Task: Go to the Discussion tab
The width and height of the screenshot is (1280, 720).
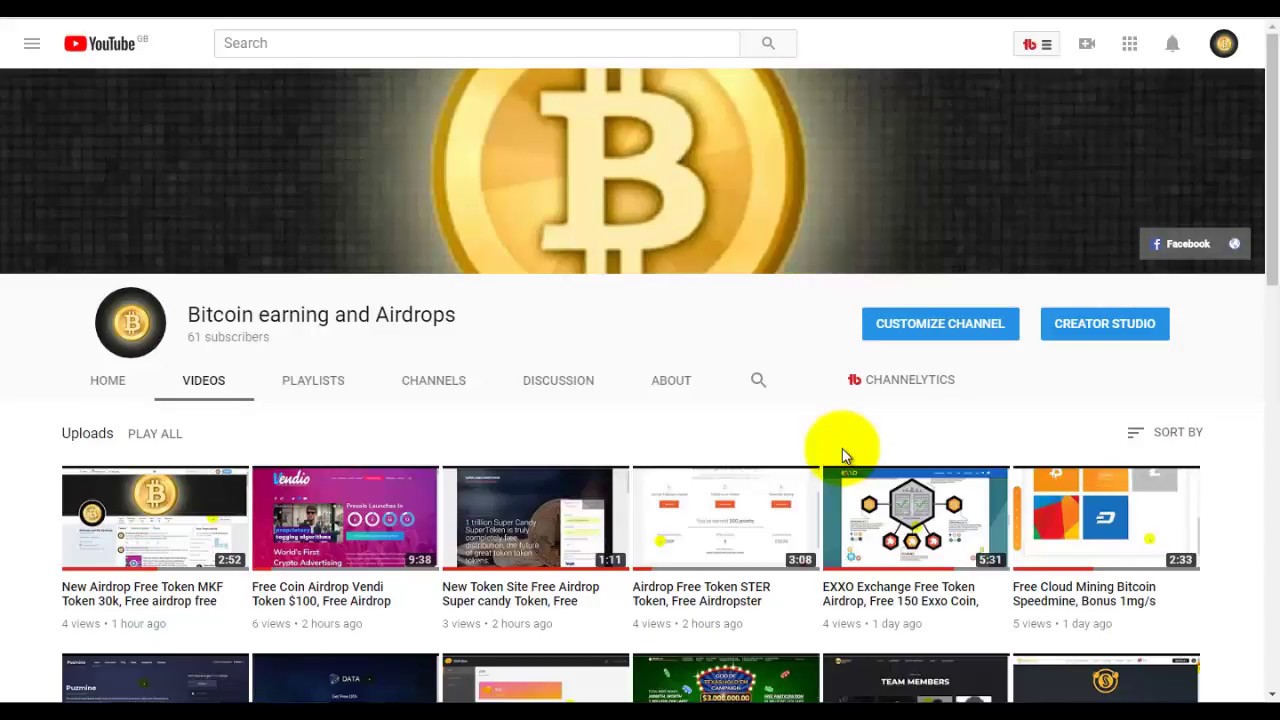Action: (x=558, y=380)
